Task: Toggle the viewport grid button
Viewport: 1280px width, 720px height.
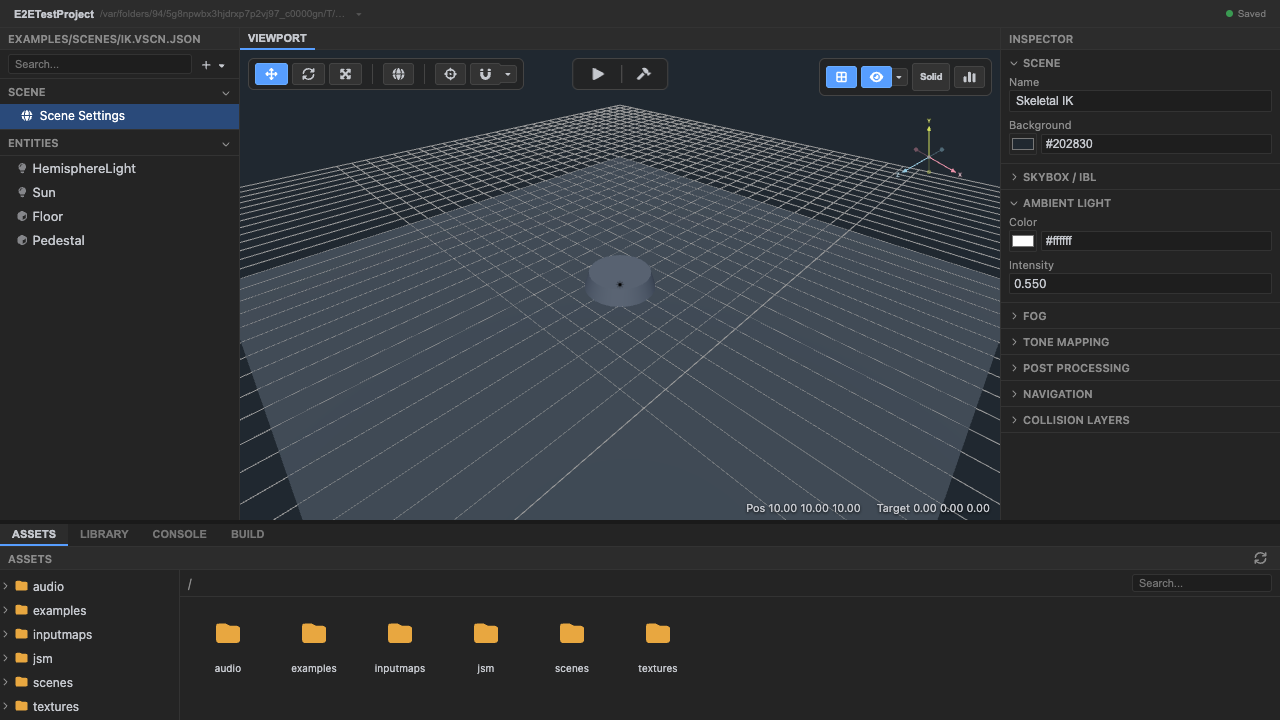Action: point(841,77)
